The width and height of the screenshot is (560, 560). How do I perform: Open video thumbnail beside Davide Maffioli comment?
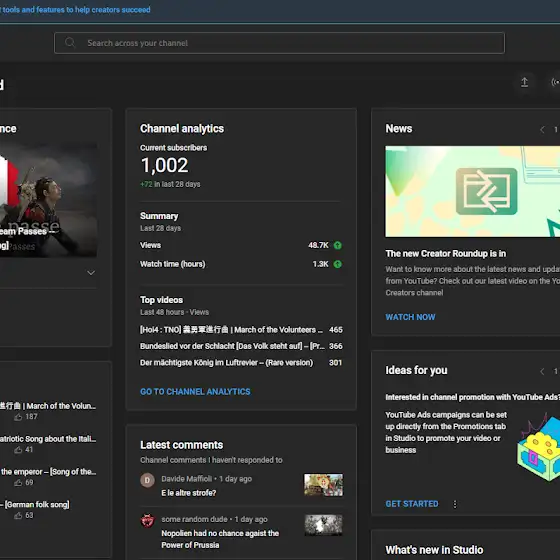pos(323,485)
